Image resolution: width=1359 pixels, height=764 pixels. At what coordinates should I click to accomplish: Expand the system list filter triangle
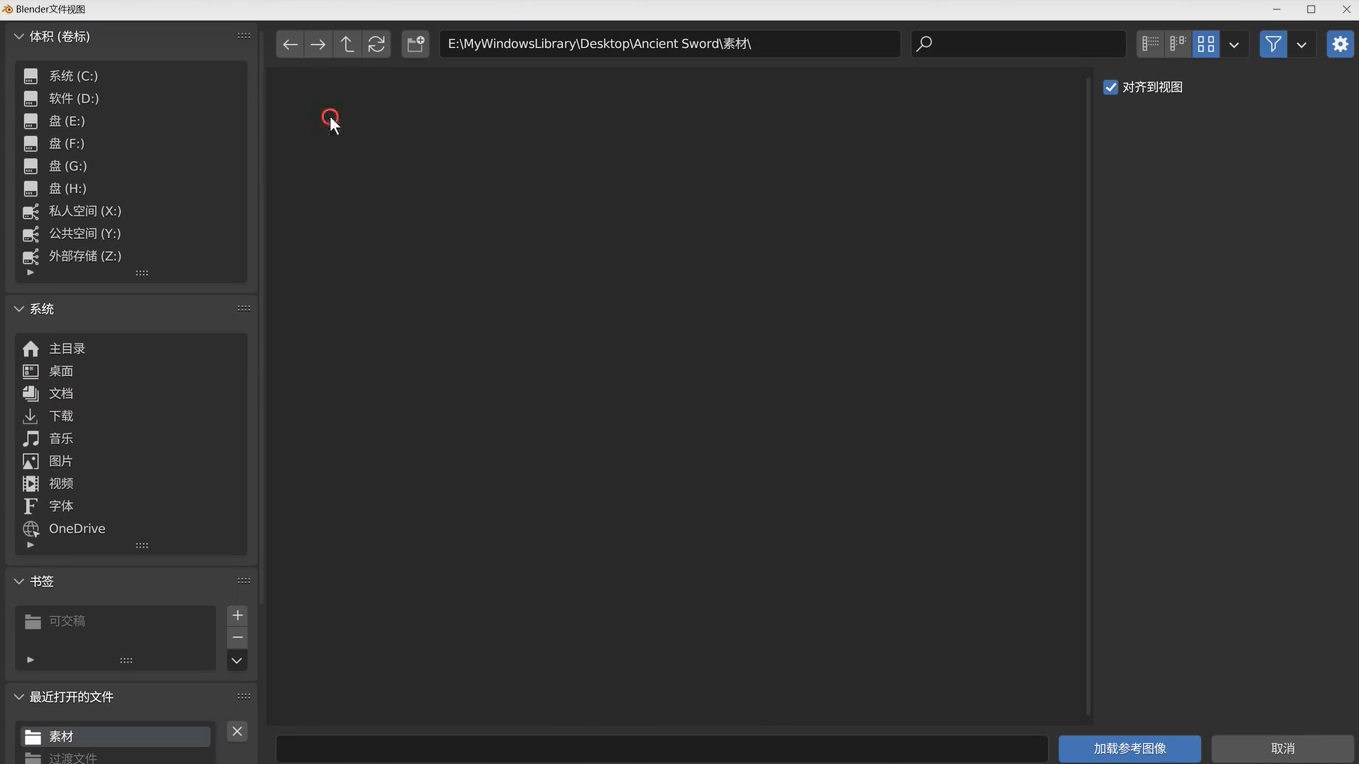pyautogui.click(x=30, y=545)
